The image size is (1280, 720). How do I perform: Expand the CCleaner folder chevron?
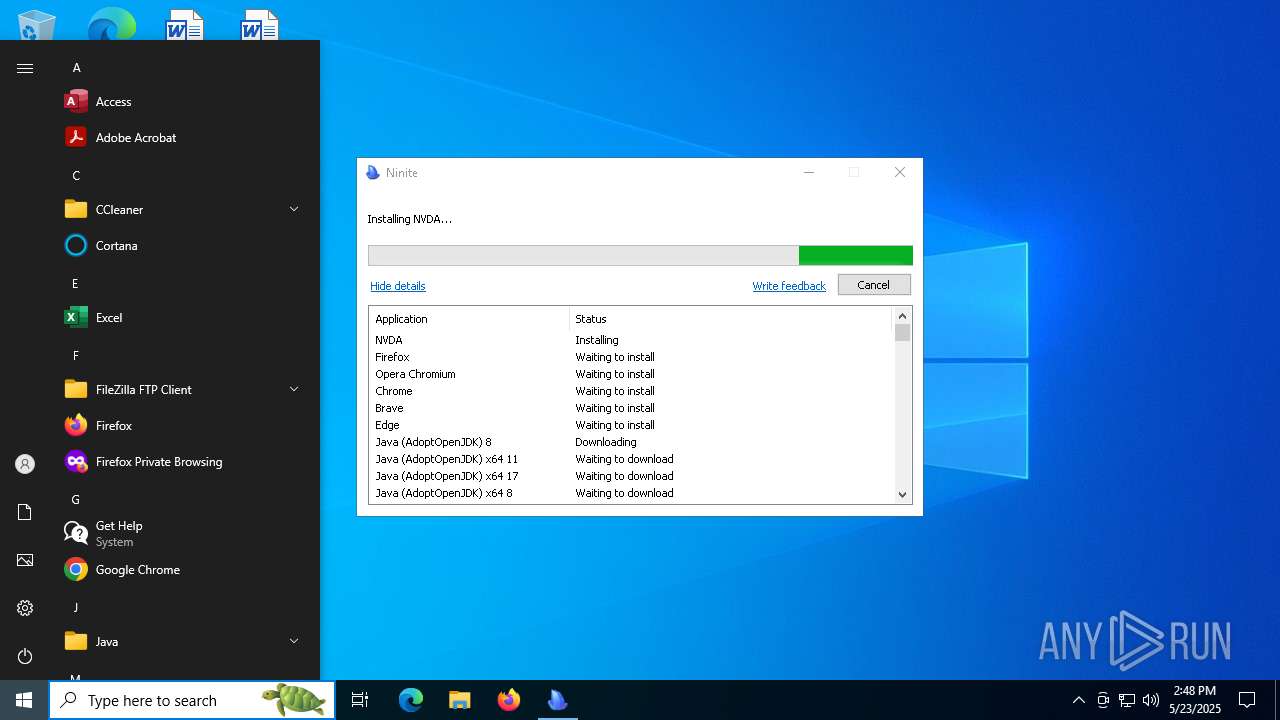click(x=294, y=209)
